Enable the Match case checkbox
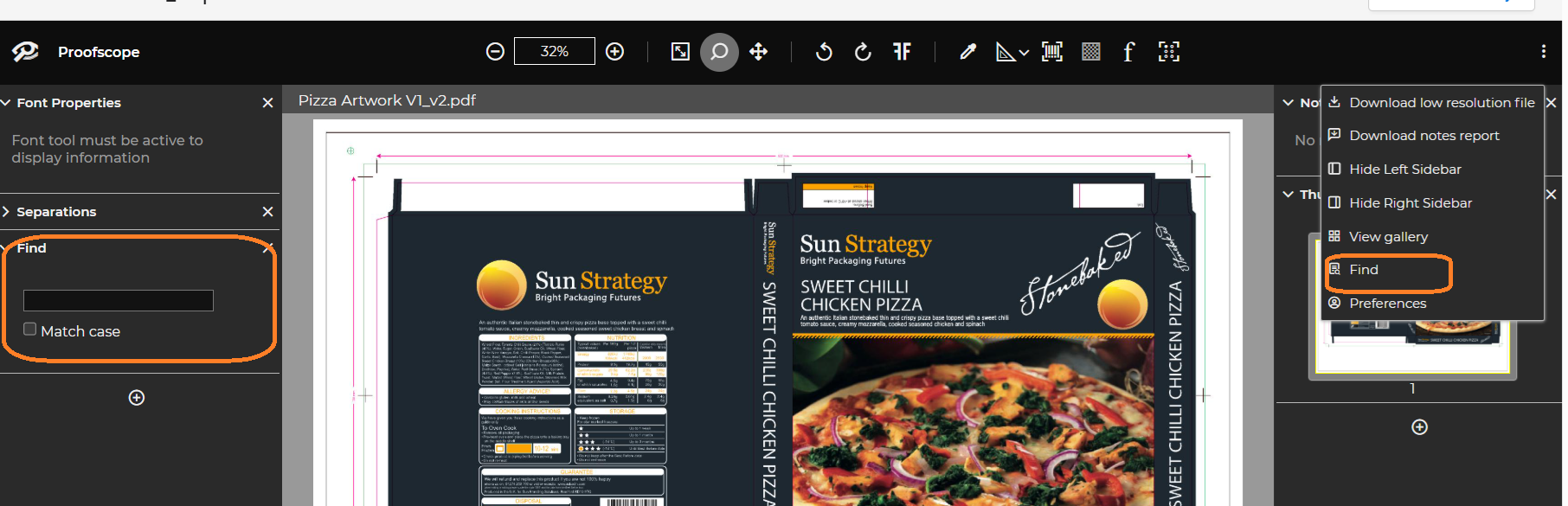 (30, 329)
